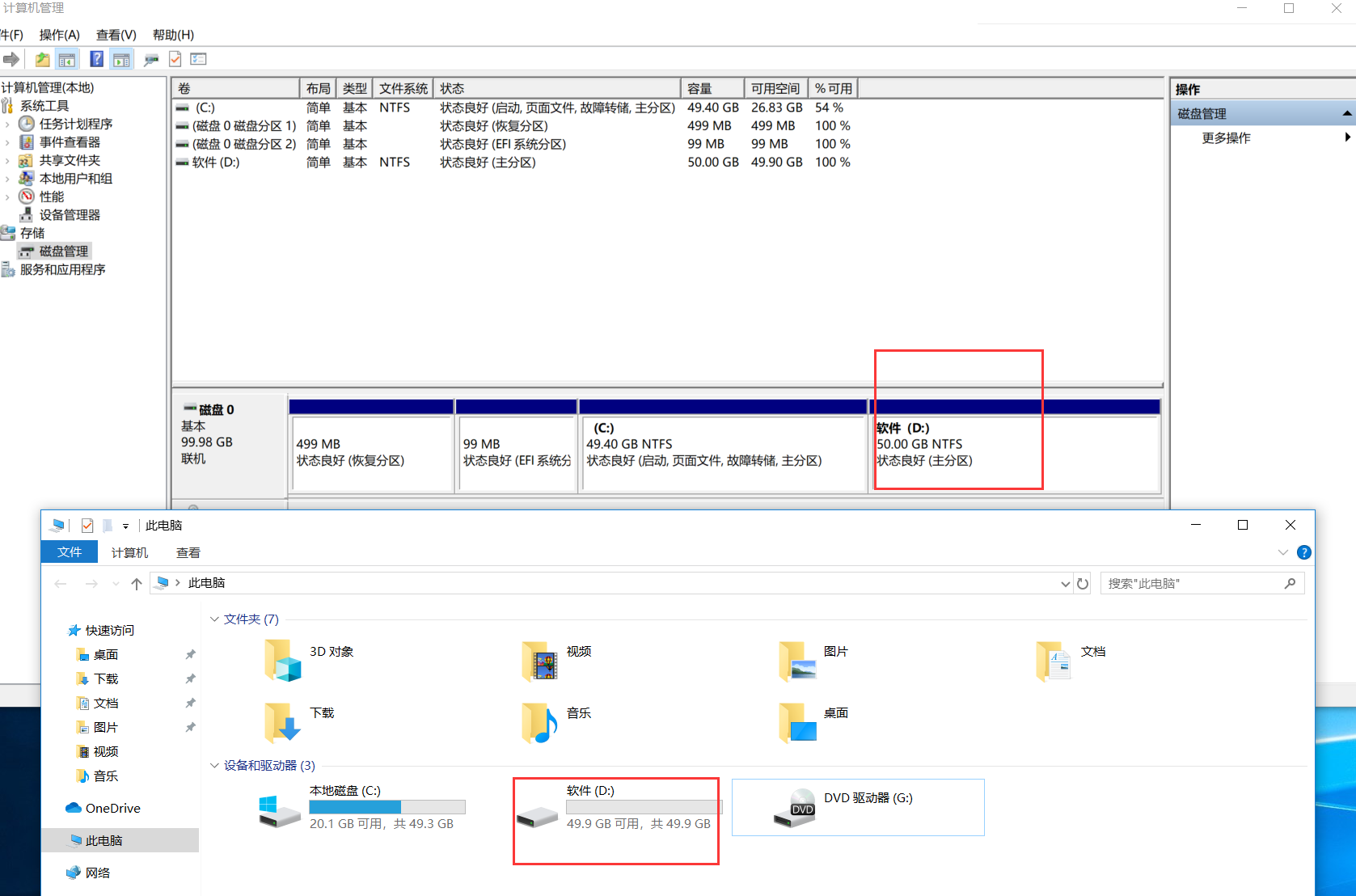
Task: Sort by 布局 column header
Action: tap(318, 88)
